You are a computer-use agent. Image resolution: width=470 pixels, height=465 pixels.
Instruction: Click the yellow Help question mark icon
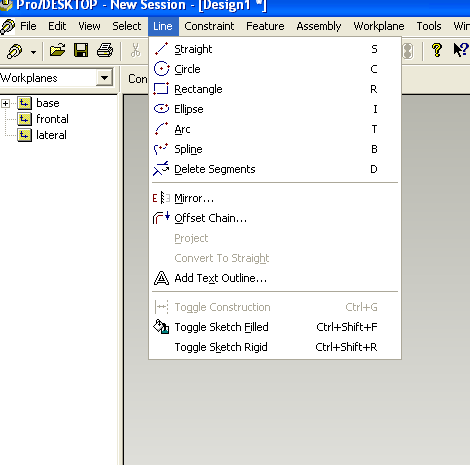click(437, 51)
